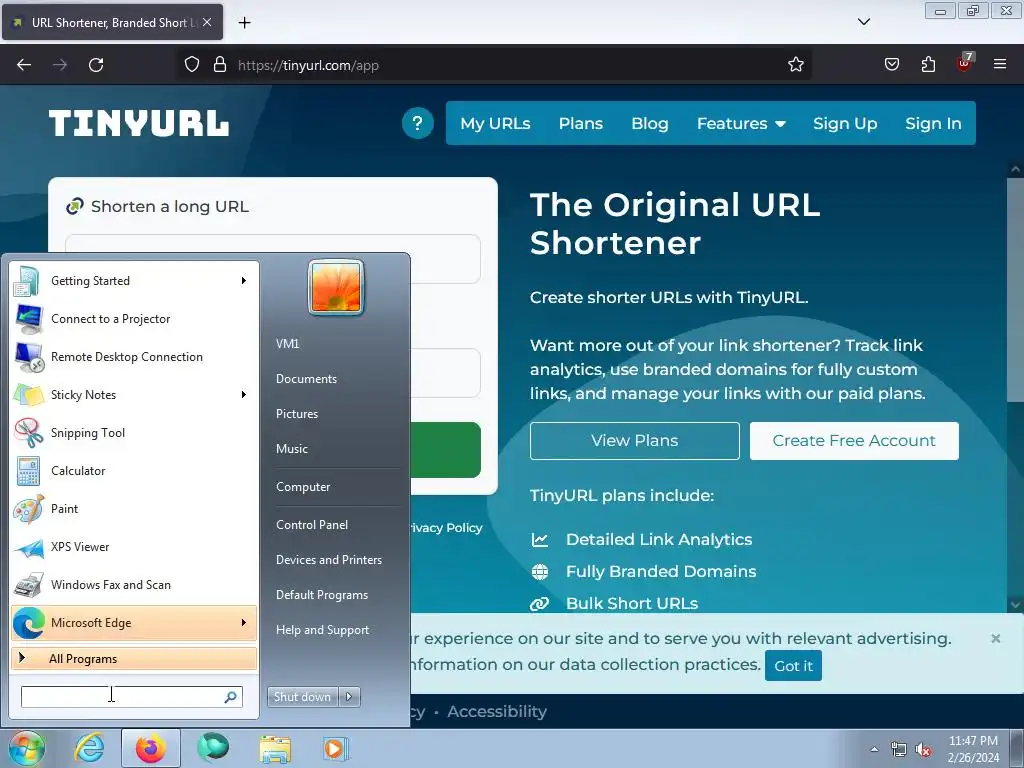The image size is (1024, 768).
Task: Click the list all tabs chevron
Action: click(863, 22)
